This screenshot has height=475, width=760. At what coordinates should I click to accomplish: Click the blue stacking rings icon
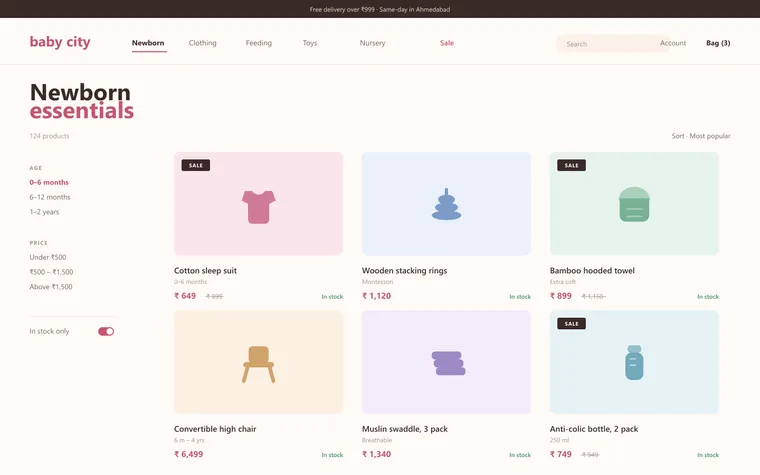click(x=446, y=205)
